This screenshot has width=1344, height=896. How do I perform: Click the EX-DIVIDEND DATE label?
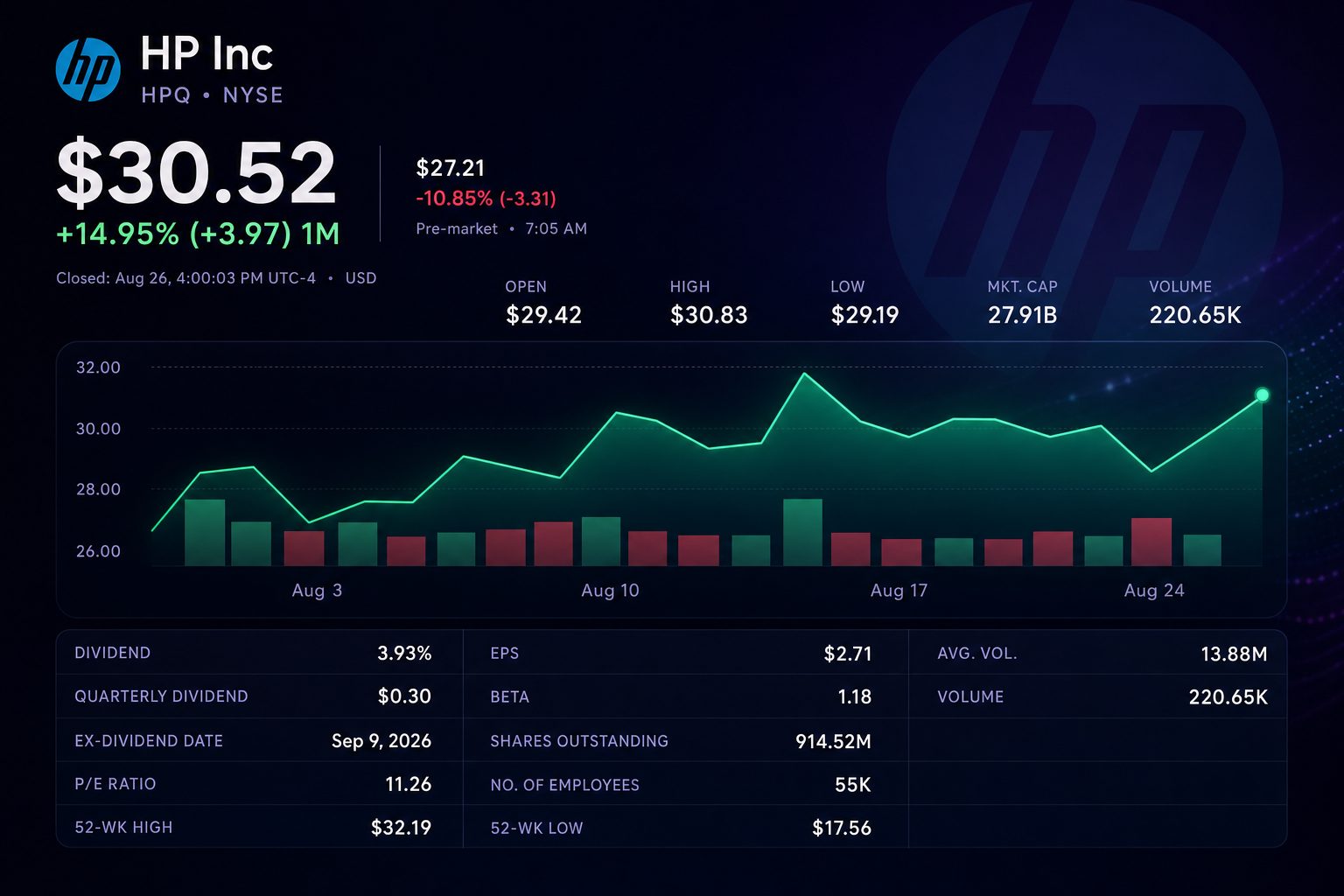[149, 741]
